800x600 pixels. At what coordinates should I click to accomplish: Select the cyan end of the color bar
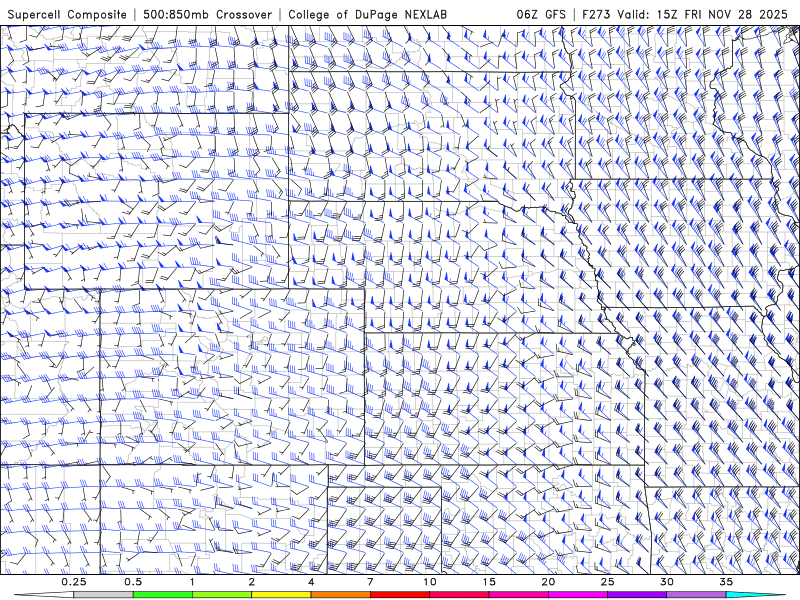(x=755, y=595)
